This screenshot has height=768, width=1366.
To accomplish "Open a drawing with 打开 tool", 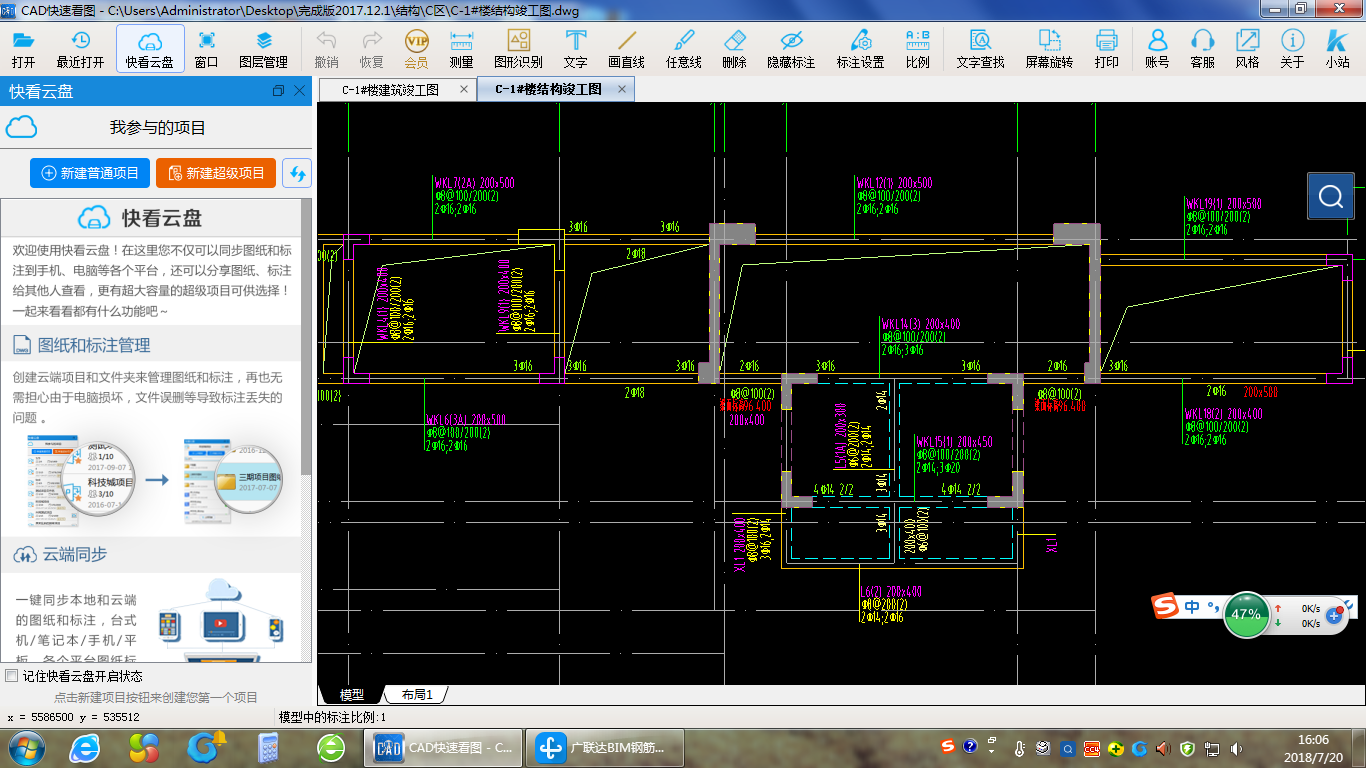I will coord(23,49).
